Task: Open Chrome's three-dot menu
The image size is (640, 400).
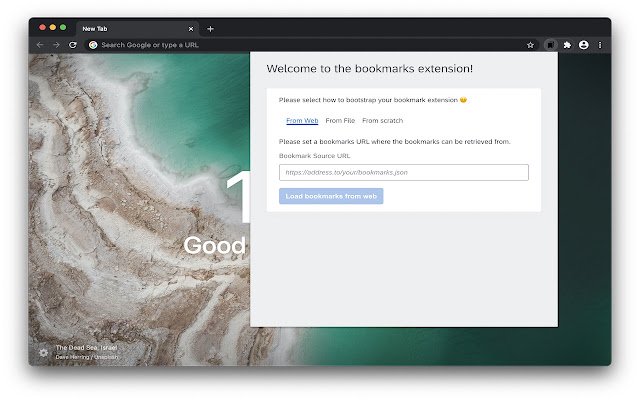Action: click(x=600, y=45)
